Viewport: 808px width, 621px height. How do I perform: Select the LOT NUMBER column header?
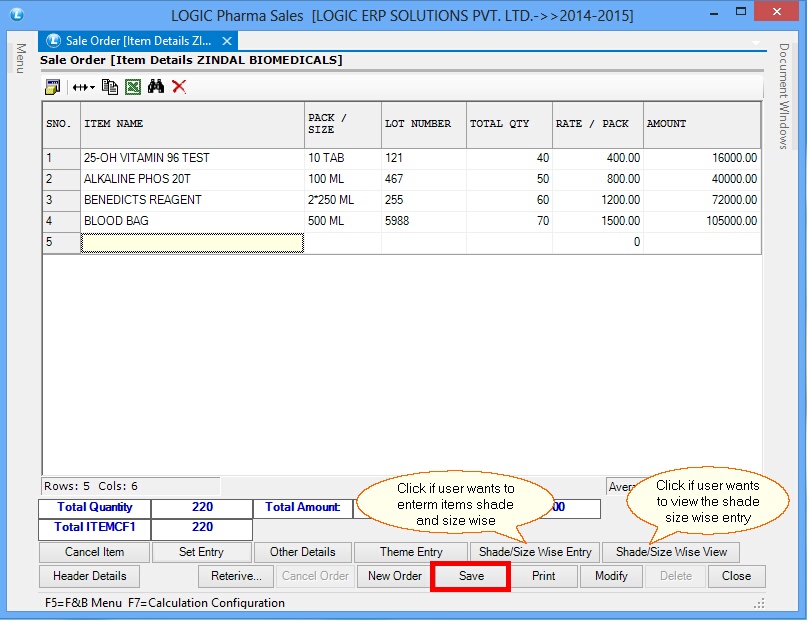[424, 124]
